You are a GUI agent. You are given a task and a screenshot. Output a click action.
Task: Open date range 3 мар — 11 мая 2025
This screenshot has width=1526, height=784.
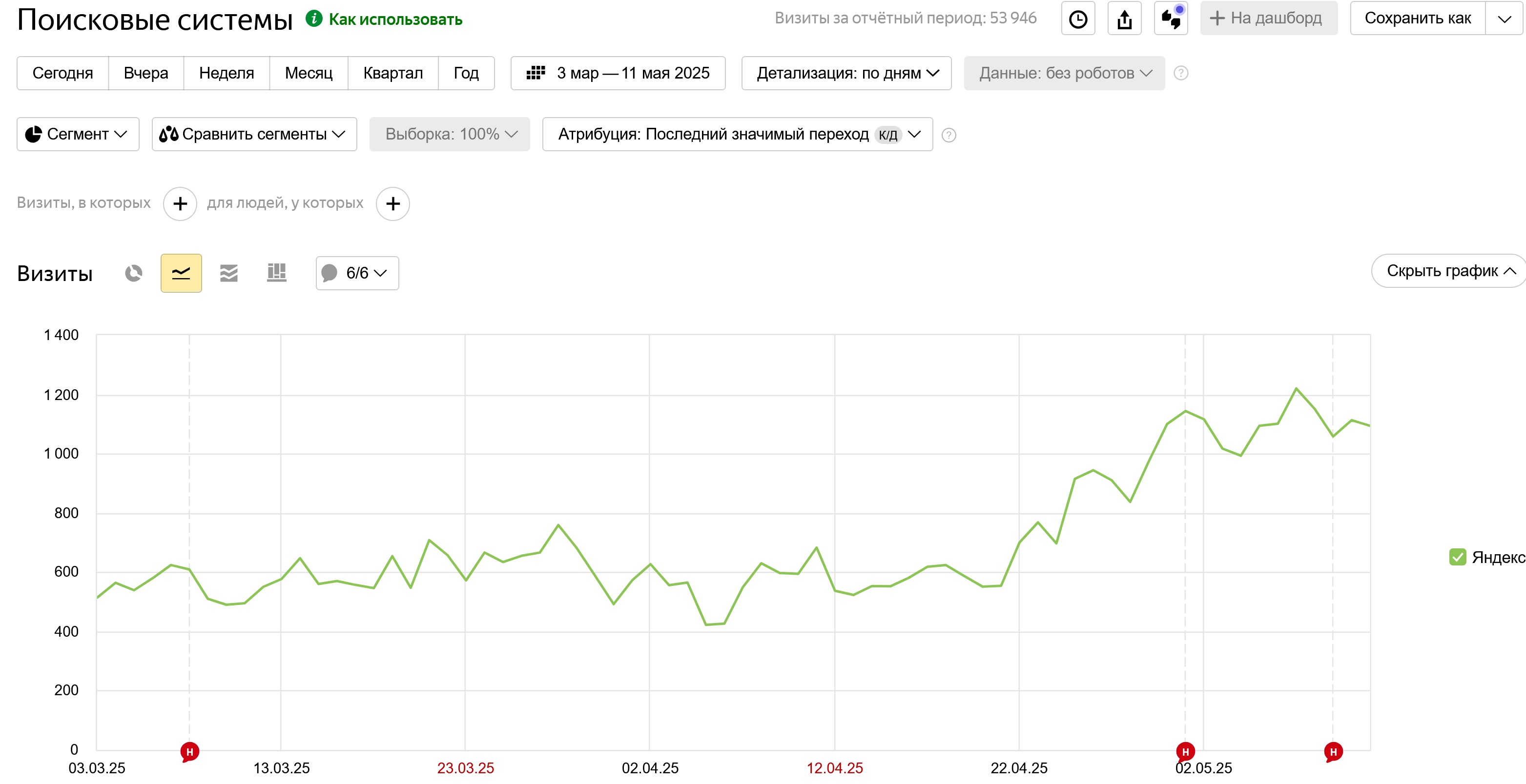click(x=618, y=74)
